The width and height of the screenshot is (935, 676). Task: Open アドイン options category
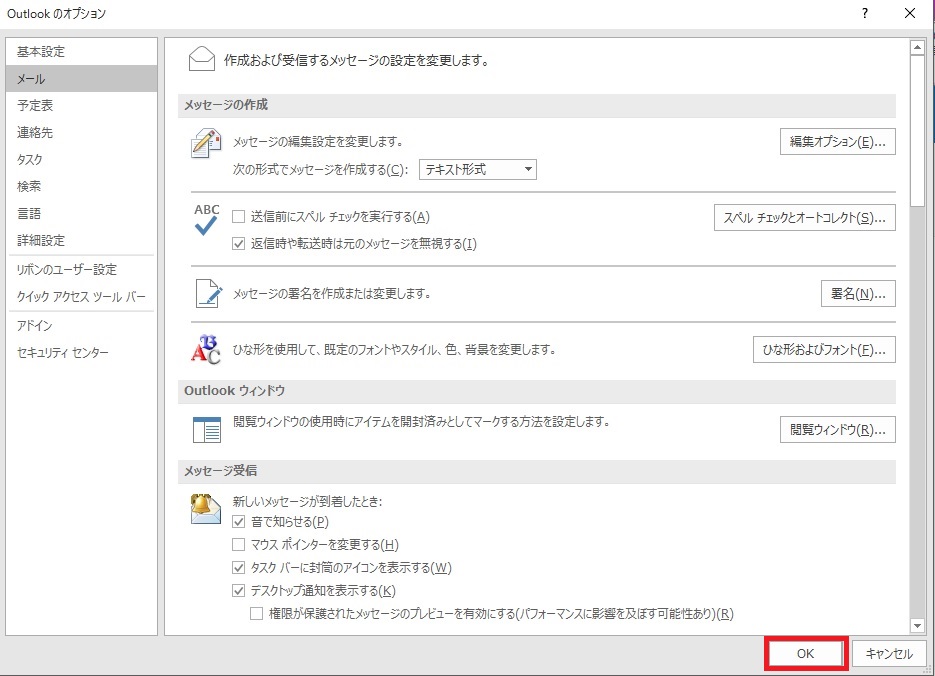coord(82,325)
